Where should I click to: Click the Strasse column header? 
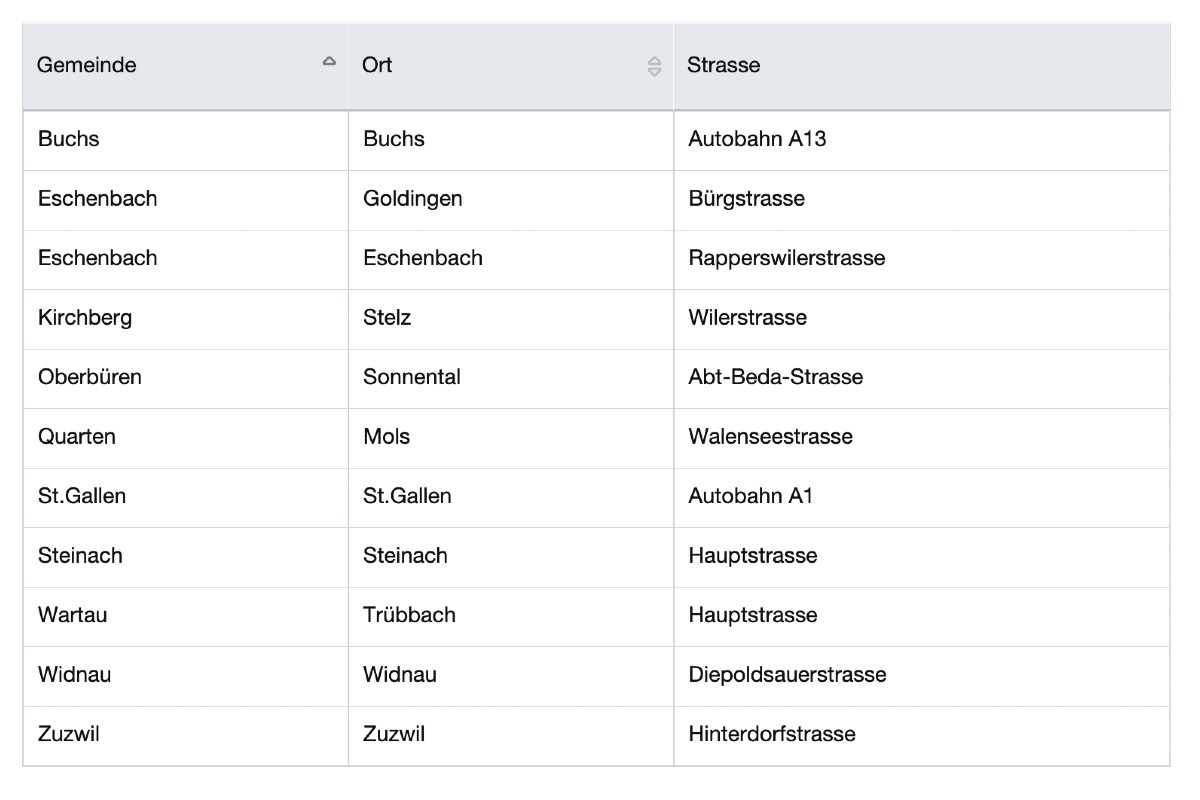point(724,65)
